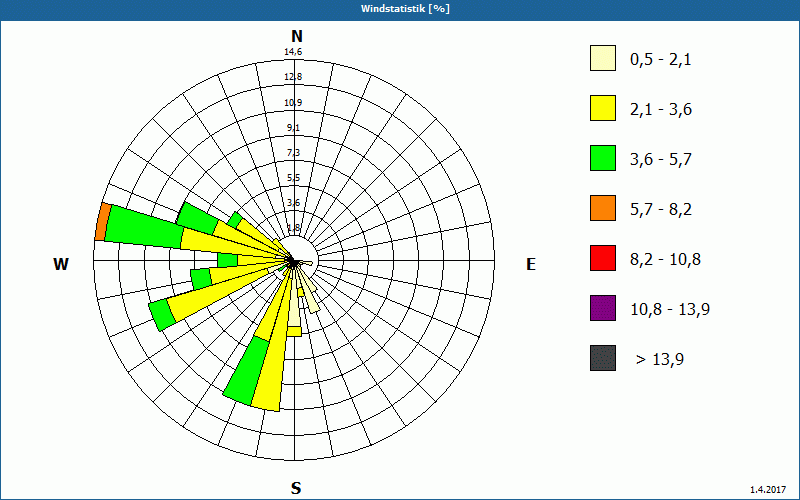Click the 9,1 radial axis value

(x=293, y=128)
